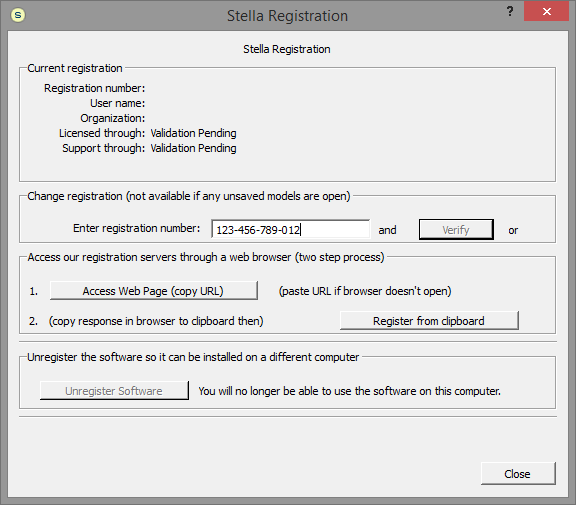Click the paste URL if browser doesn't open hint
The image size is (576, 505).
point(365,291)
